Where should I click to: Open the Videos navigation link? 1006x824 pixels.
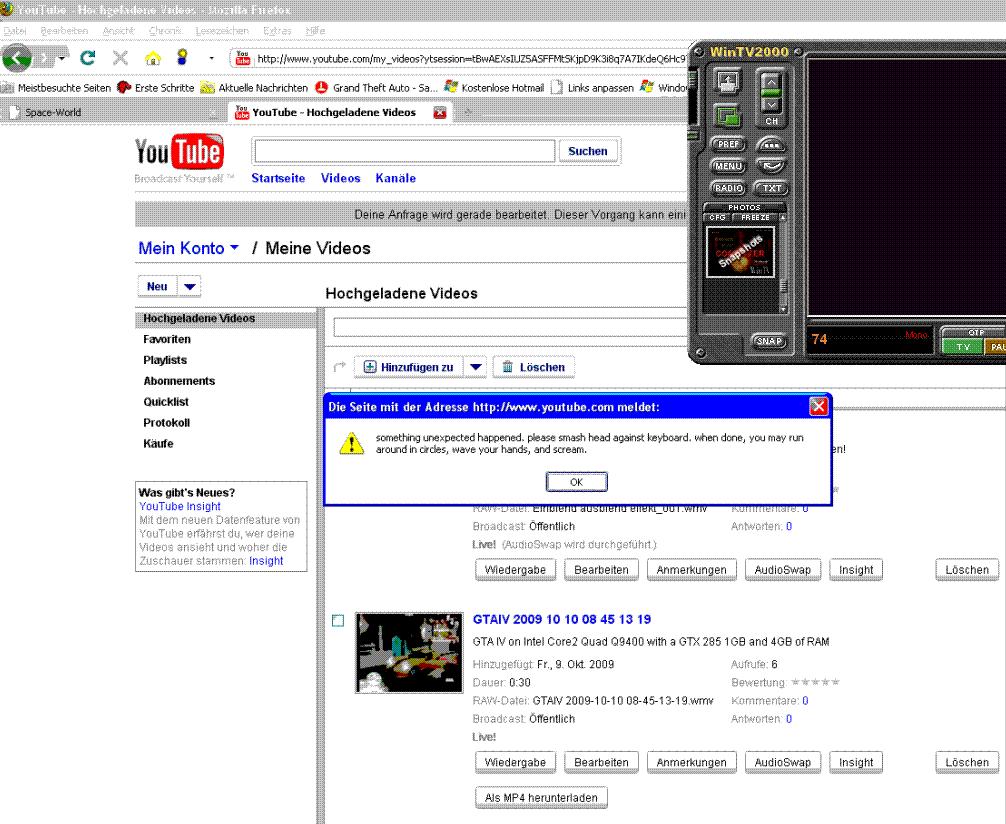tap(340, 178)
